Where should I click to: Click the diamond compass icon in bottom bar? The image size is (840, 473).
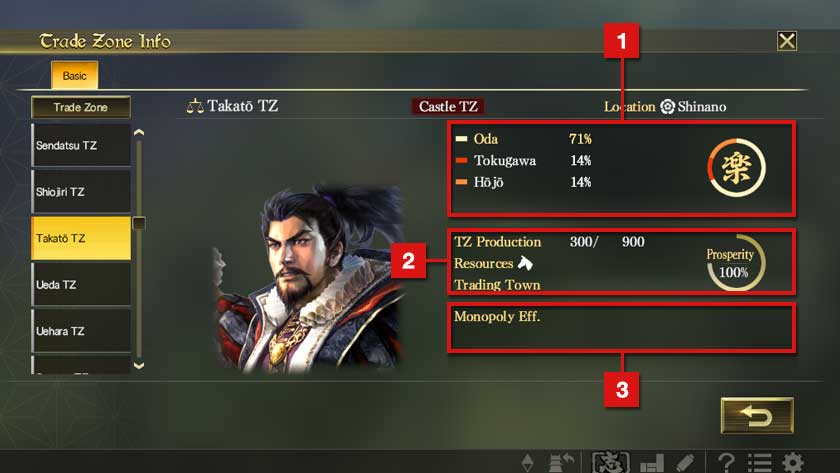(x=528, y=463)
